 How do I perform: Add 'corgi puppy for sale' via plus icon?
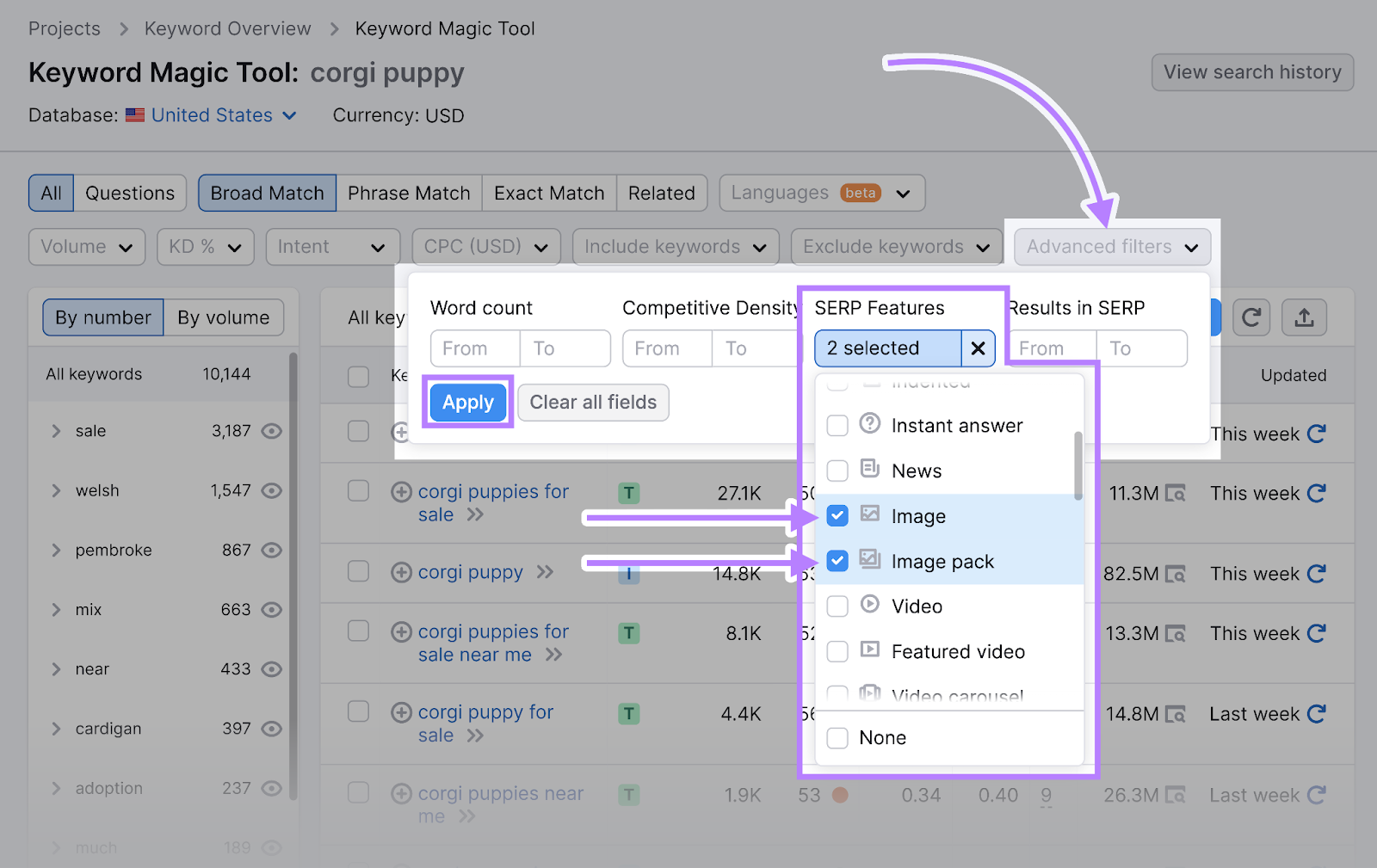click(x=401, y=712)
